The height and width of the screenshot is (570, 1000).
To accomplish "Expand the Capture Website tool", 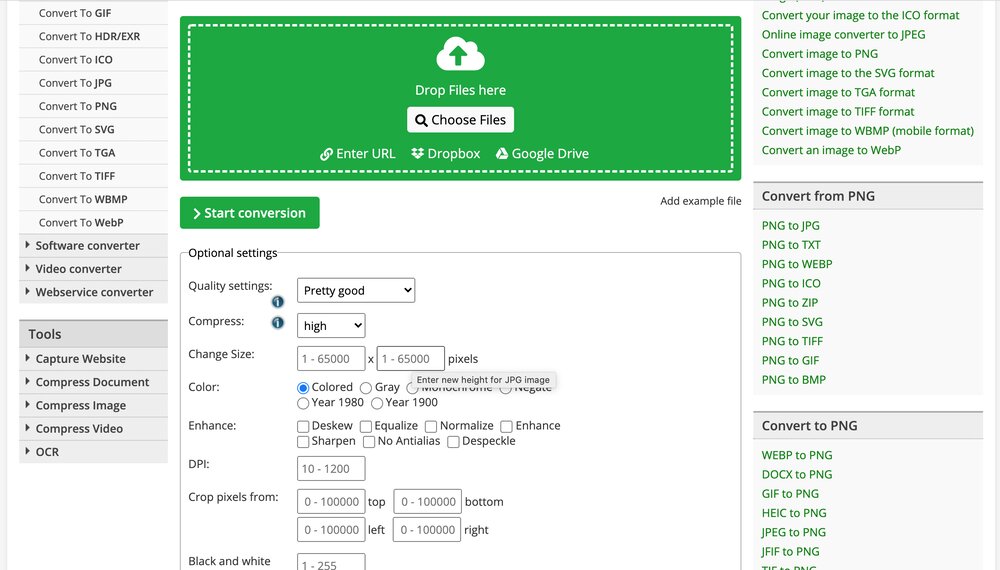I will click(80, 359).
